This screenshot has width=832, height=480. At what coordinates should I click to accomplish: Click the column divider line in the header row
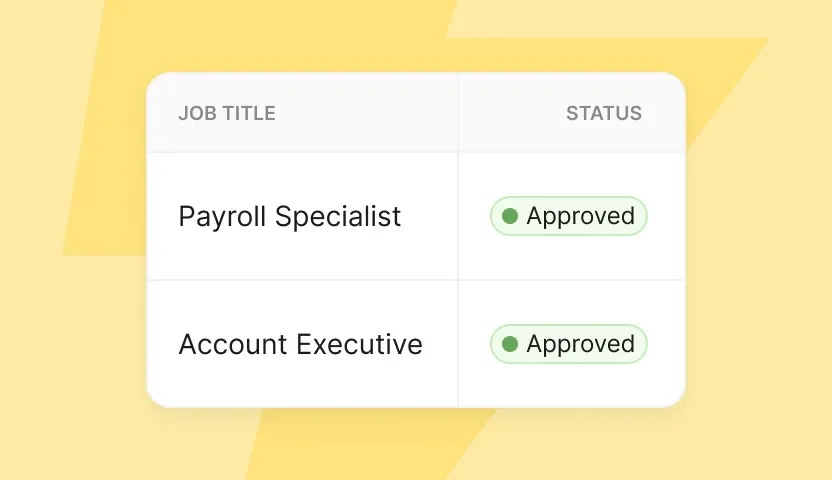[458, 113]
